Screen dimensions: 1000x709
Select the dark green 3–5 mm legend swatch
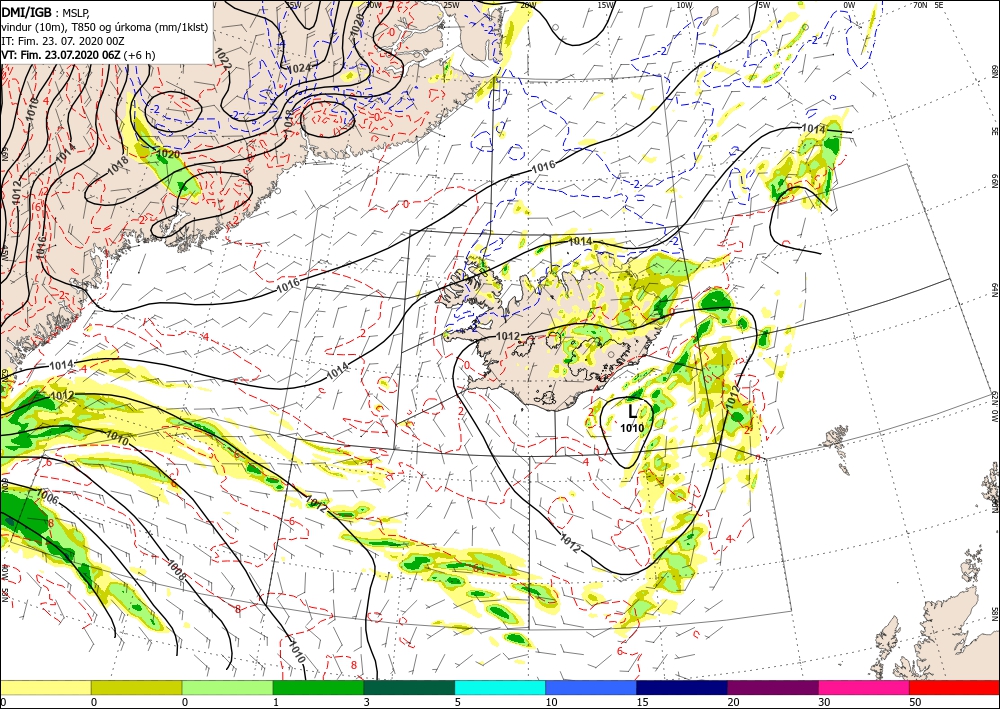click(409, 687)
